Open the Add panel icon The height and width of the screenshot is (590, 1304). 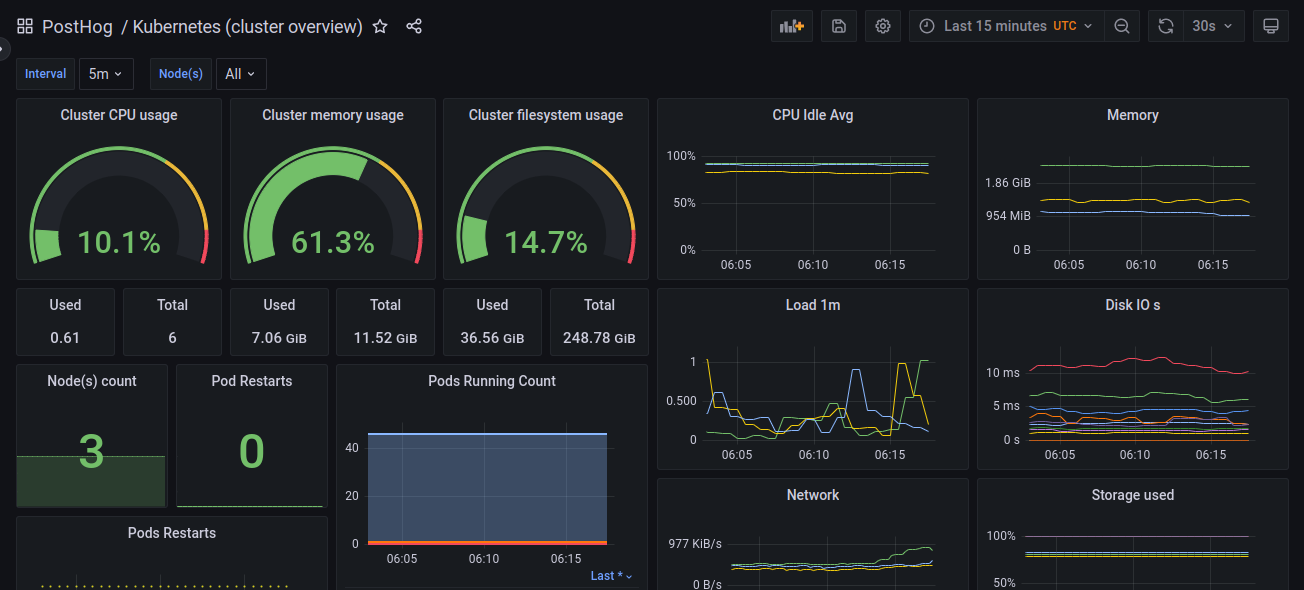coord(791,25)
